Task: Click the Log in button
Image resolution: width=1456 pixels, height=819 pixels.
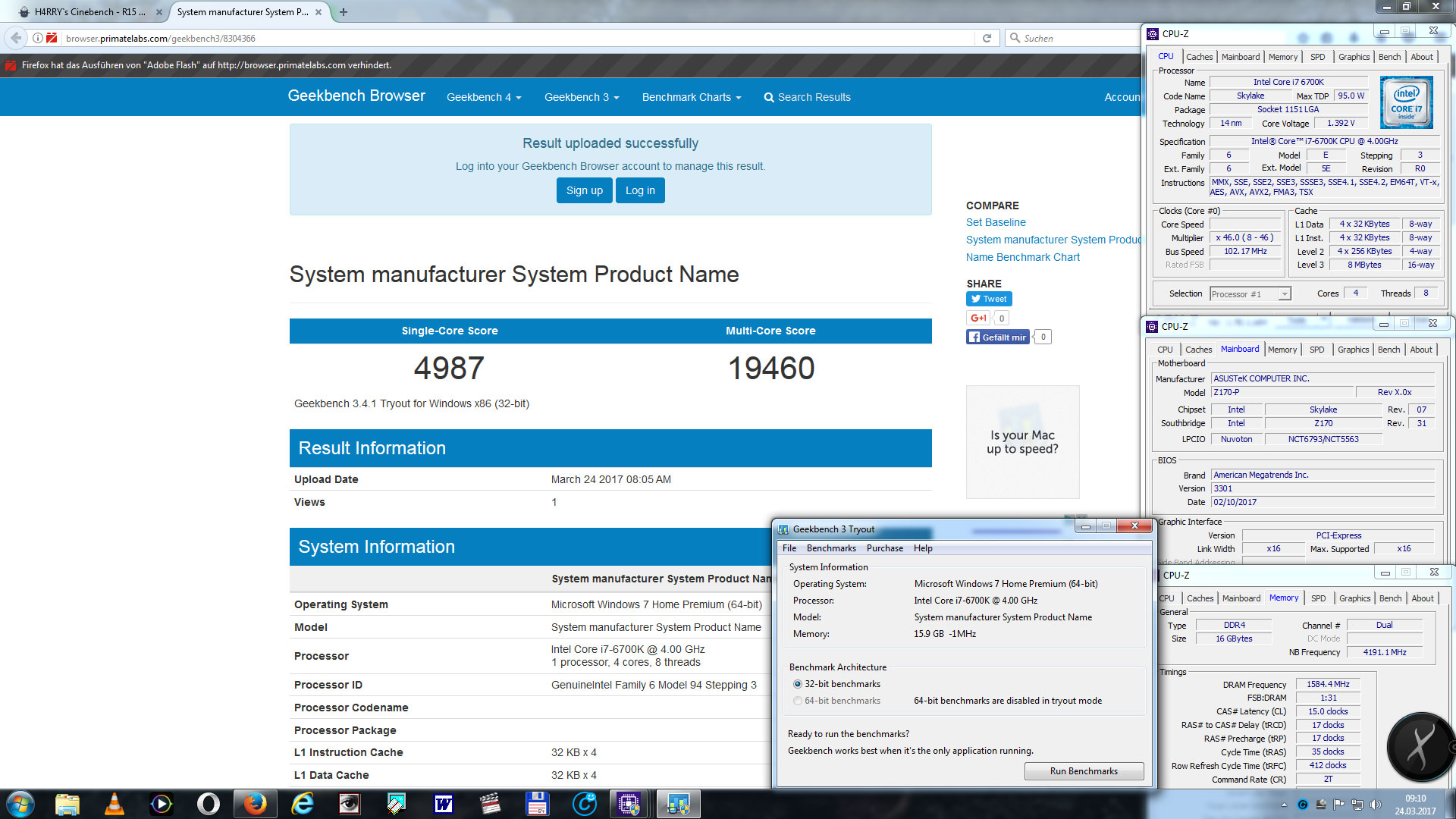Action: tap(640, 190)
